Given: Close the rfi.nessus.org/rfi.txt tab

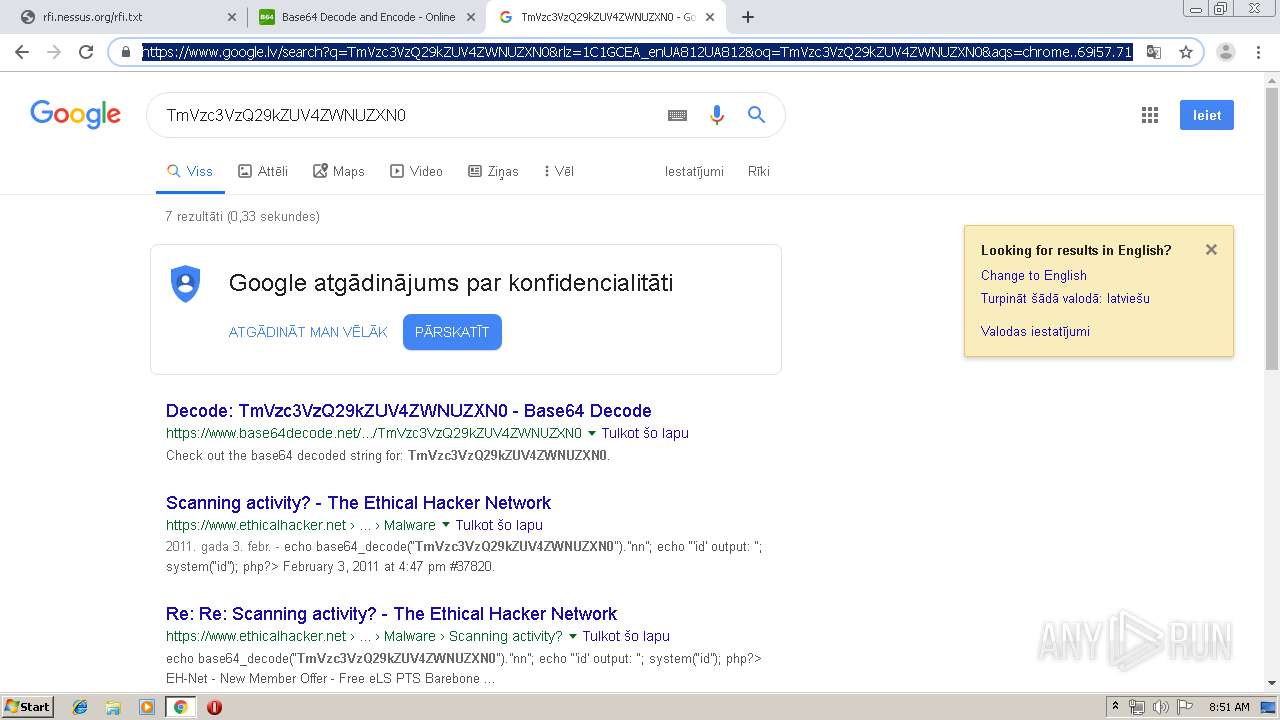Looking at the screenshot, I should 231,17.
